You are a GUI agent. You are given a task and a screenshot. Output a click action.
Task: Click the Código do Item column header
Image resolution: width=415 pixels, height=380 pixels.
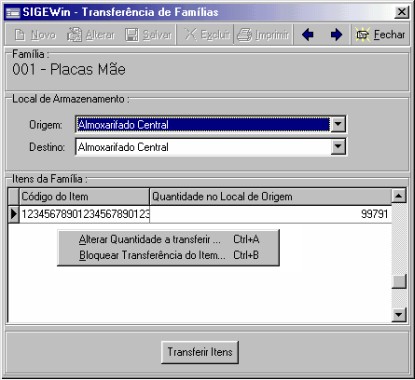84,197
